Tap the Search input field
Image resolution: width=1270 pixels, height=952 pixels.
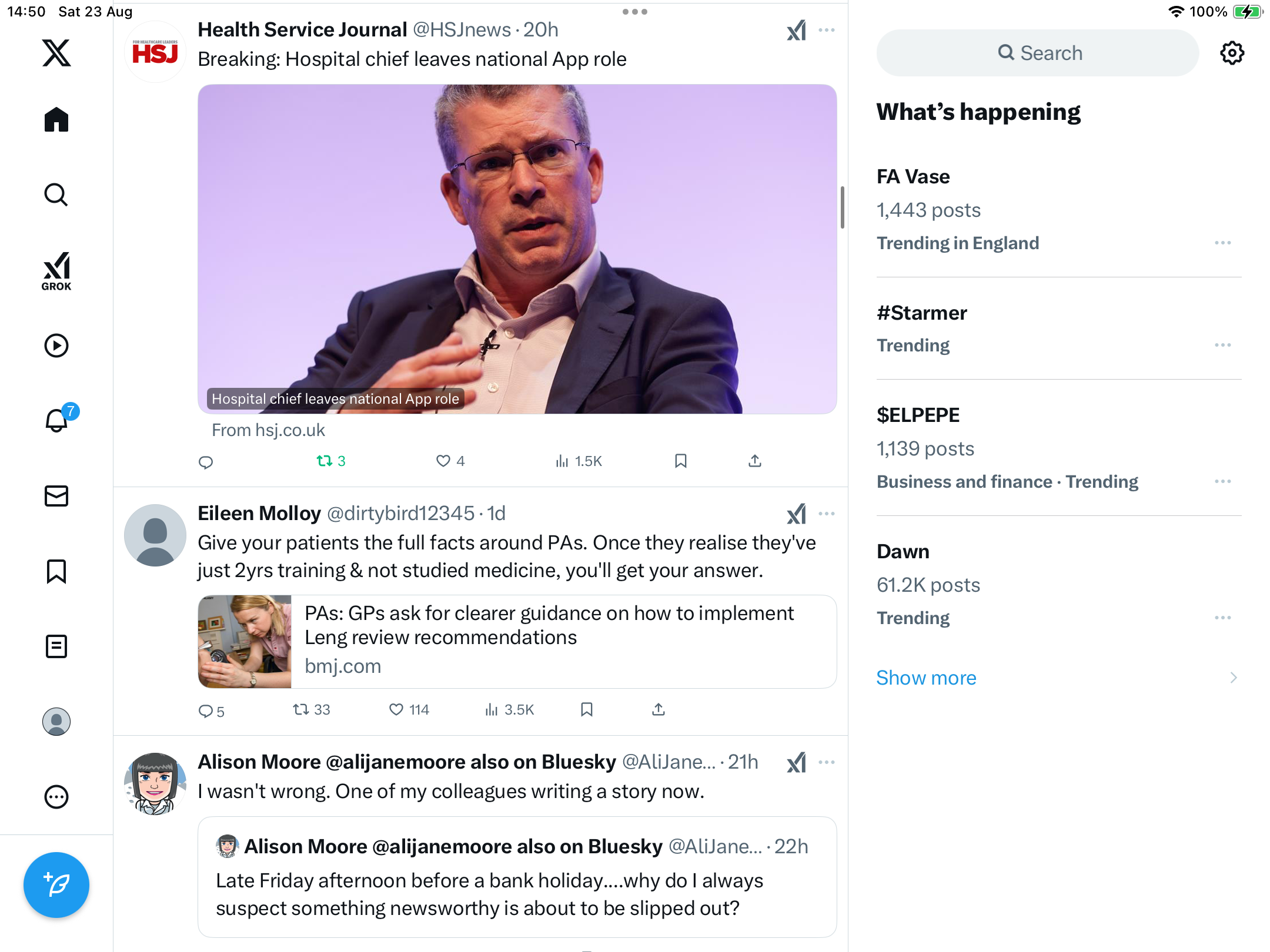[x=1038, y=53]
